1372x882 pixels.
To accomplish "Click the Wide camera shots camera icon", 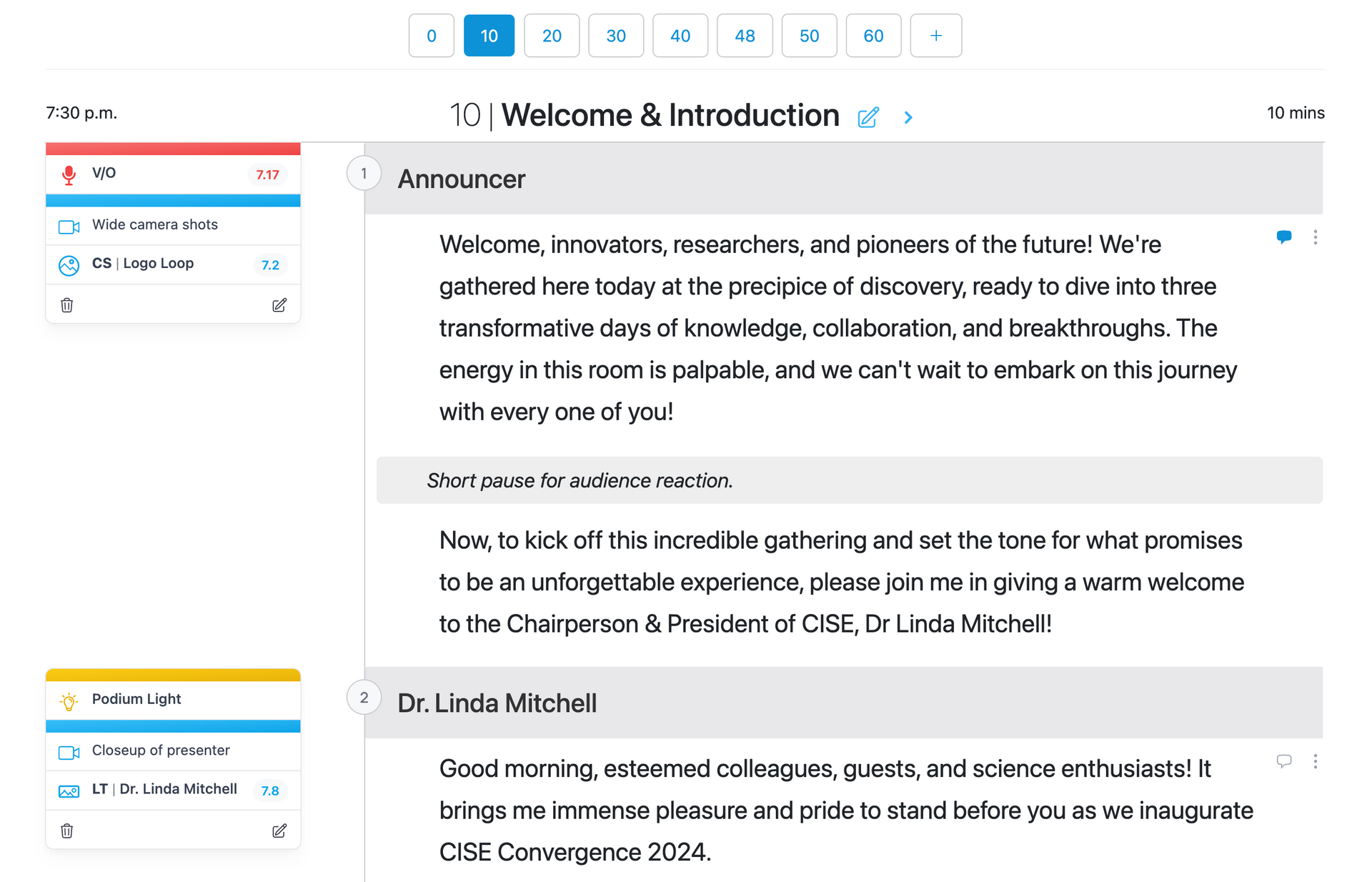I will click(x=69, y=227).
